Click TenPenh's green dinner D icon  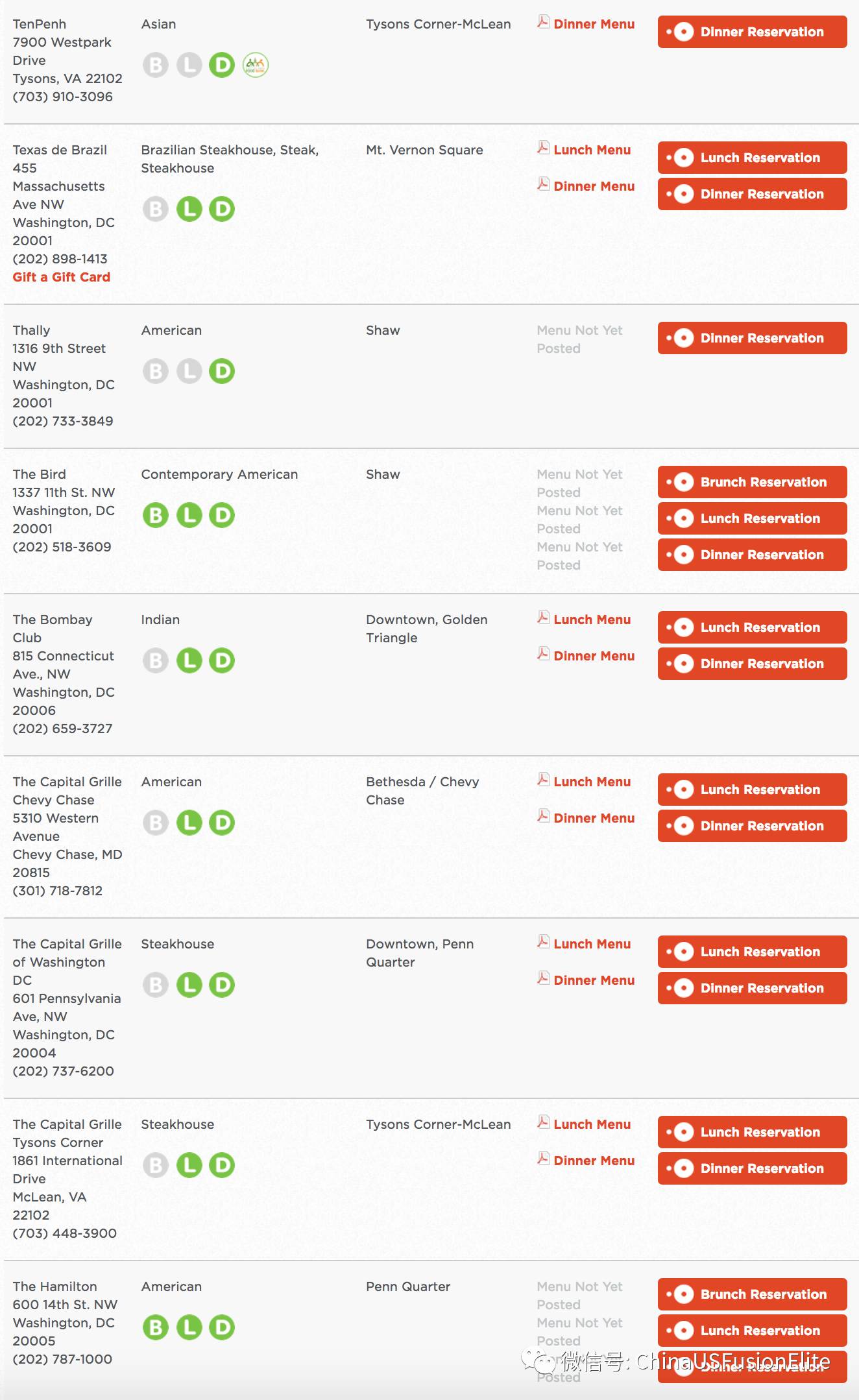coord(222,65)
